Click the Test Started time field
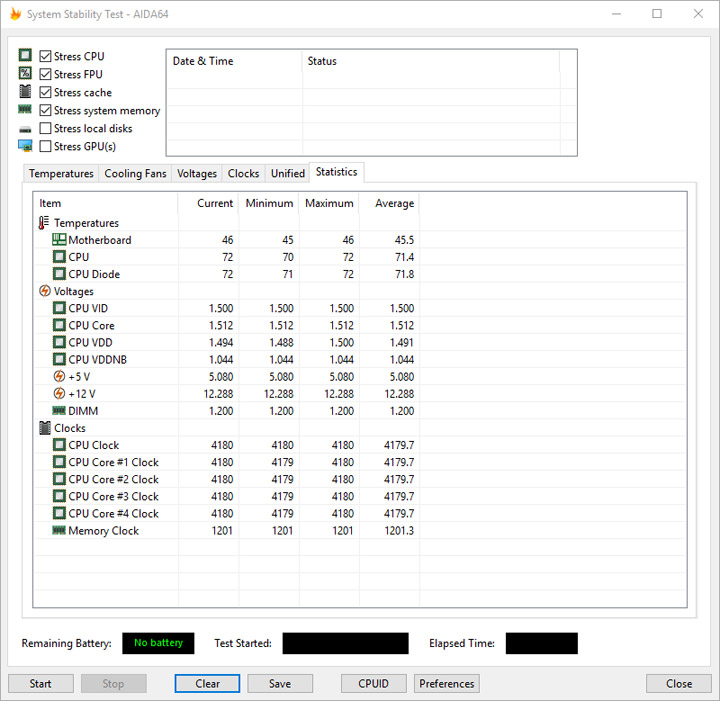Image resolution: width=720 pixels, height=701 pixels. coord(345,643)
